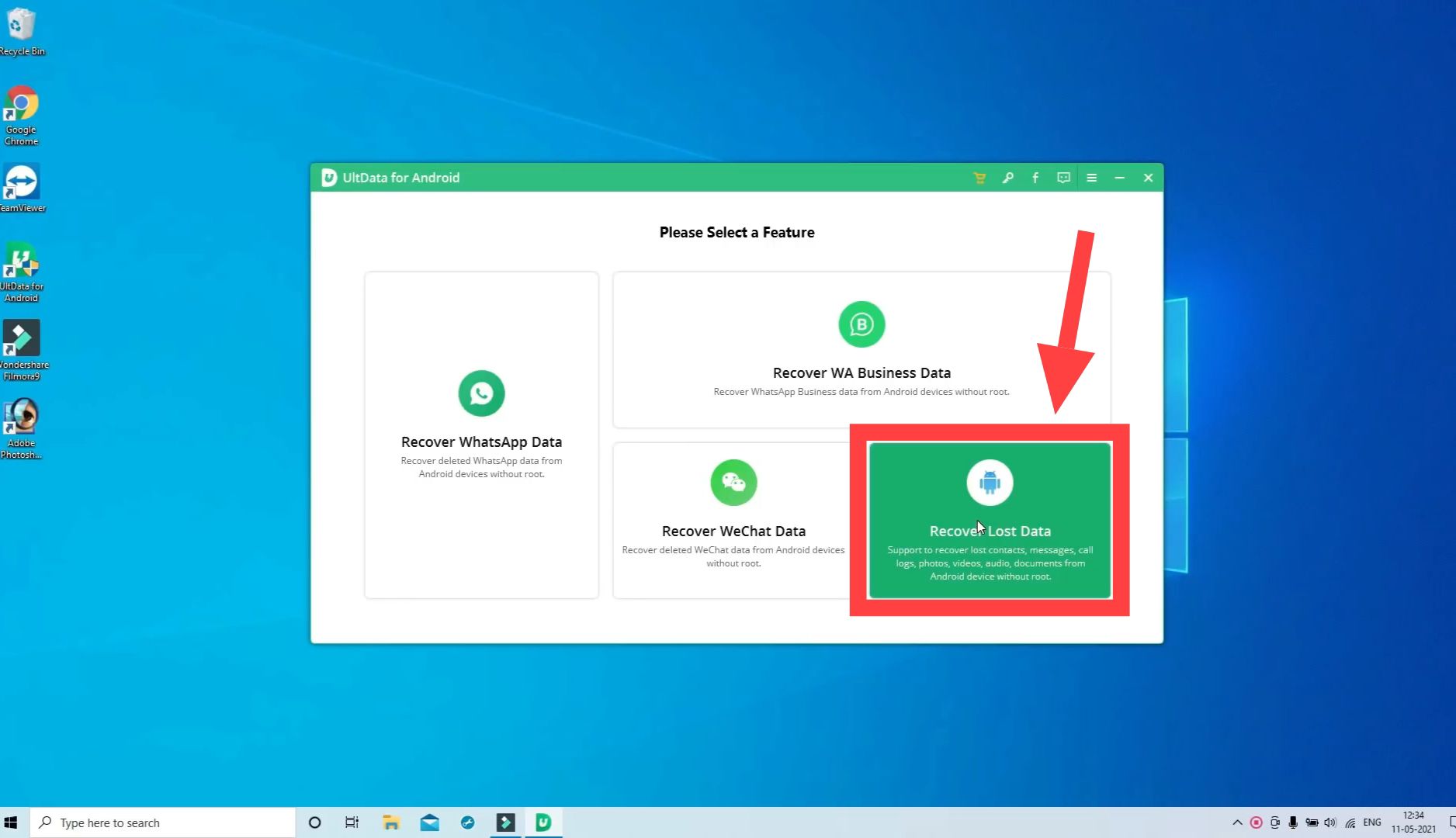The image size is (1456, 838).
Task: Select the Recover WeChat Data card
Action: [x=733, y=520]
